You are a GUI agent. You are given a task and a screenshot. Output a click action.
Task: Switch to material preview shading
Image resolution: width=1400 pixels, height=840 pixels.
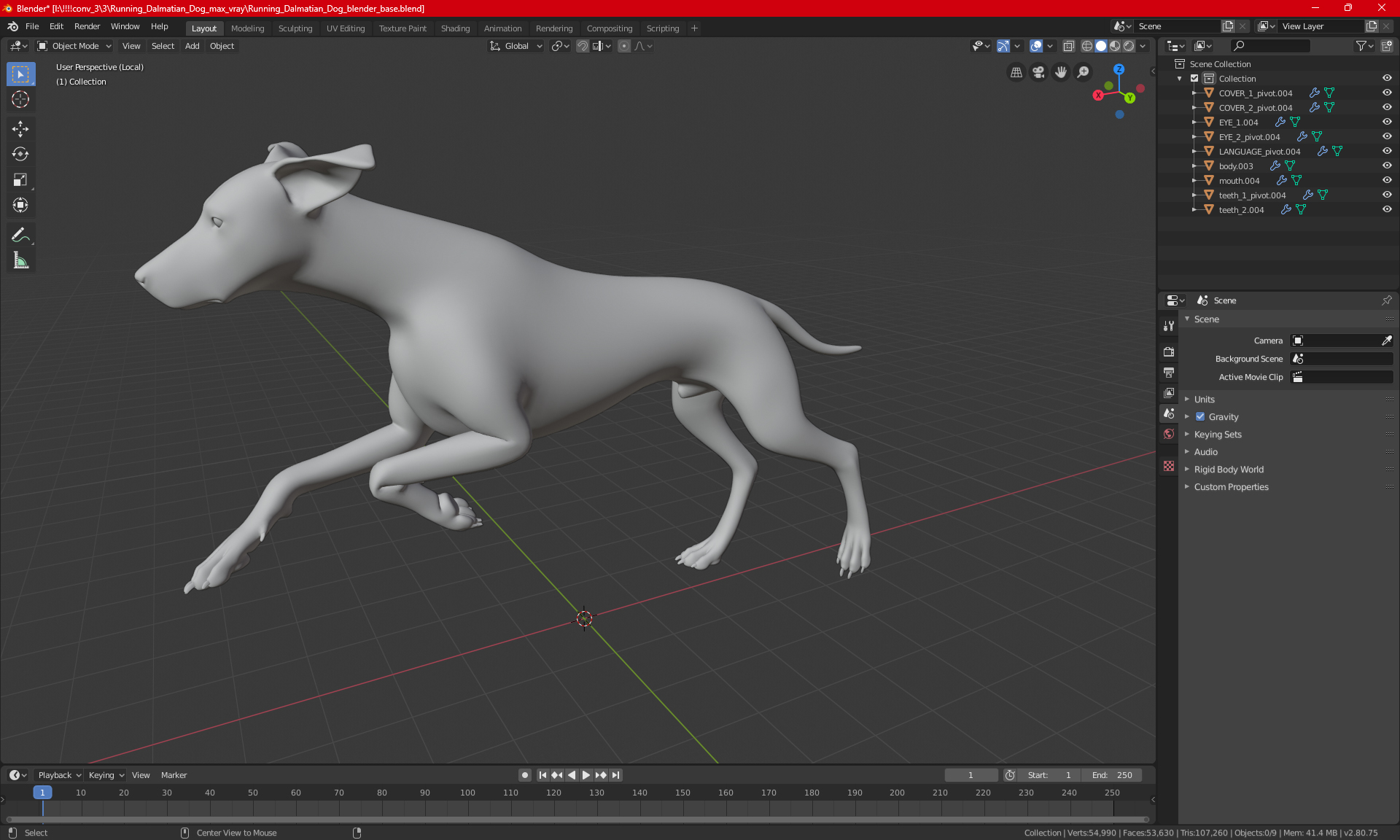[1115, 46]
